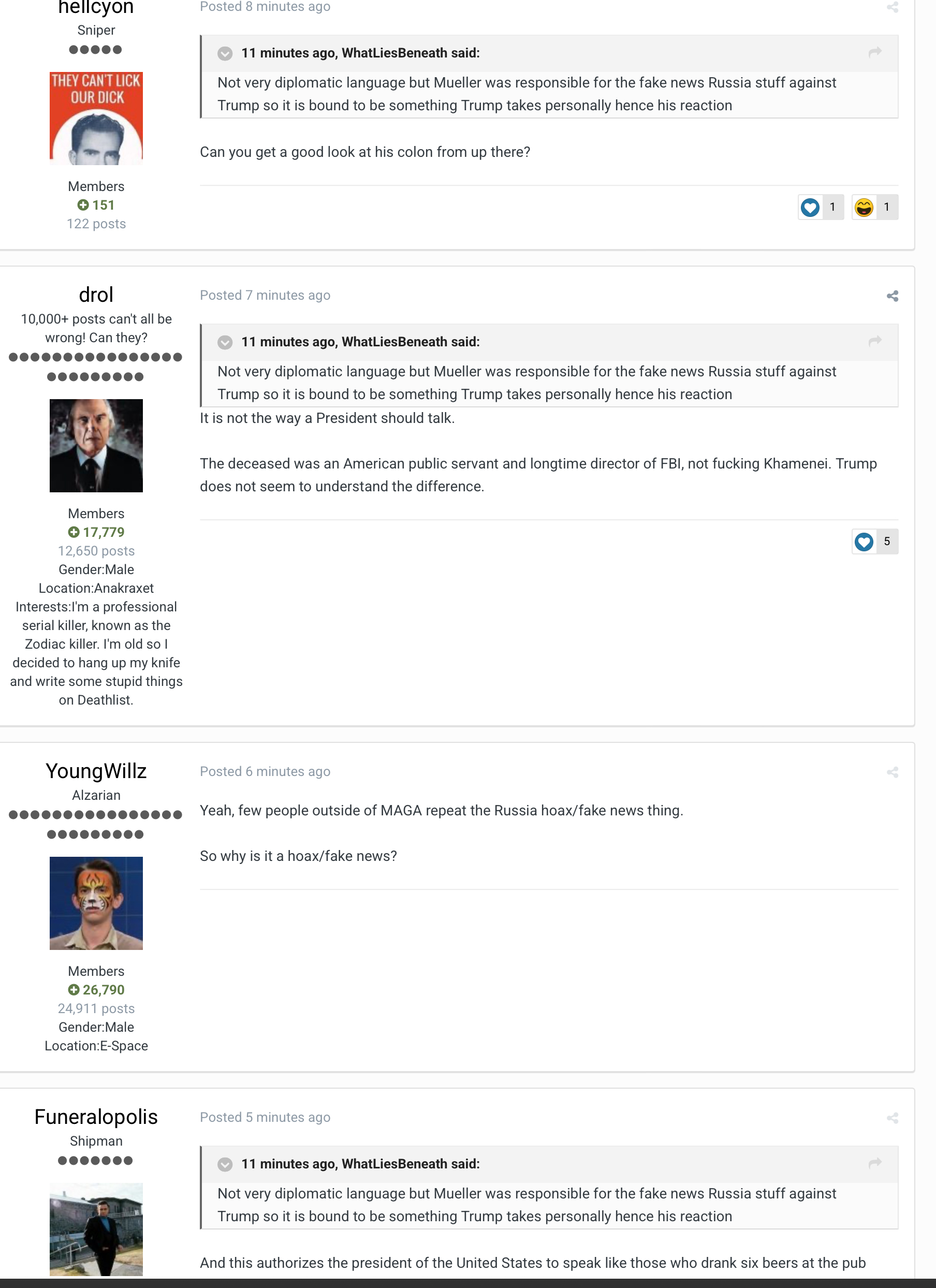Click "Posted 7 minutes ago" timestamp
The width and height of the screenshot is (936, 1288).
click(x=265, y=295)
